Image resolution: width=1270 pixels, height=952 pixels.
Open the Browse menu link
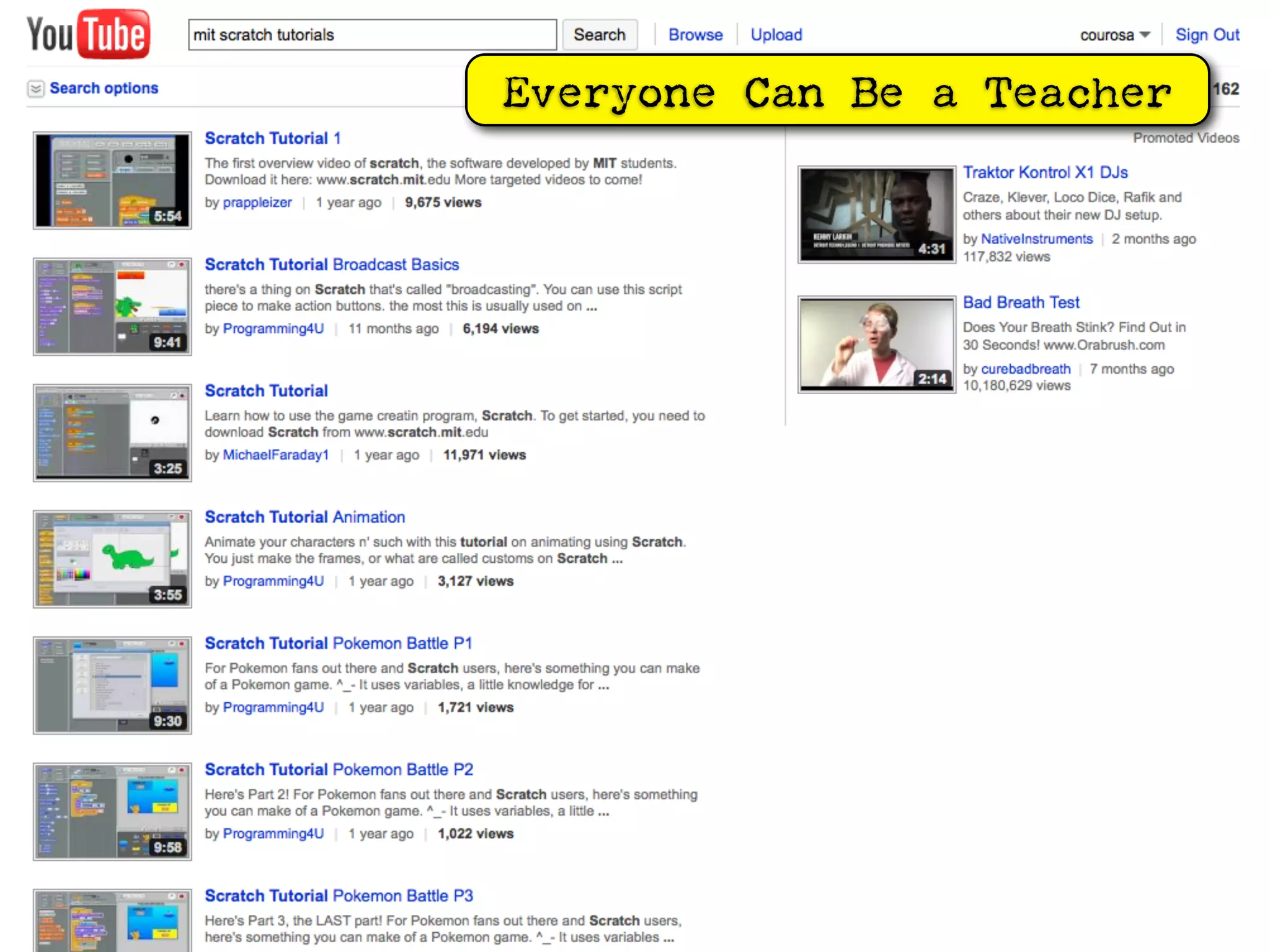pos(695,35)
